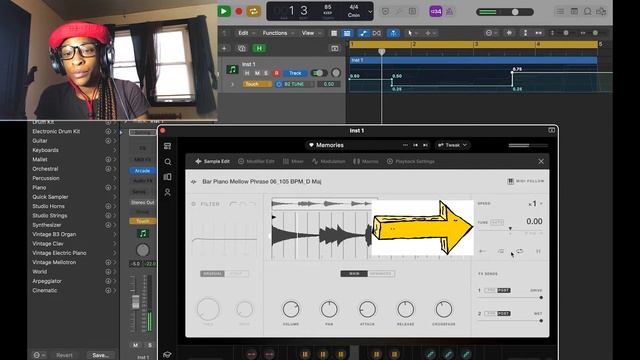640x360 pixels.
Task: Expand the automation lane disclosure triangle
Action: click(x=232, y=84)
